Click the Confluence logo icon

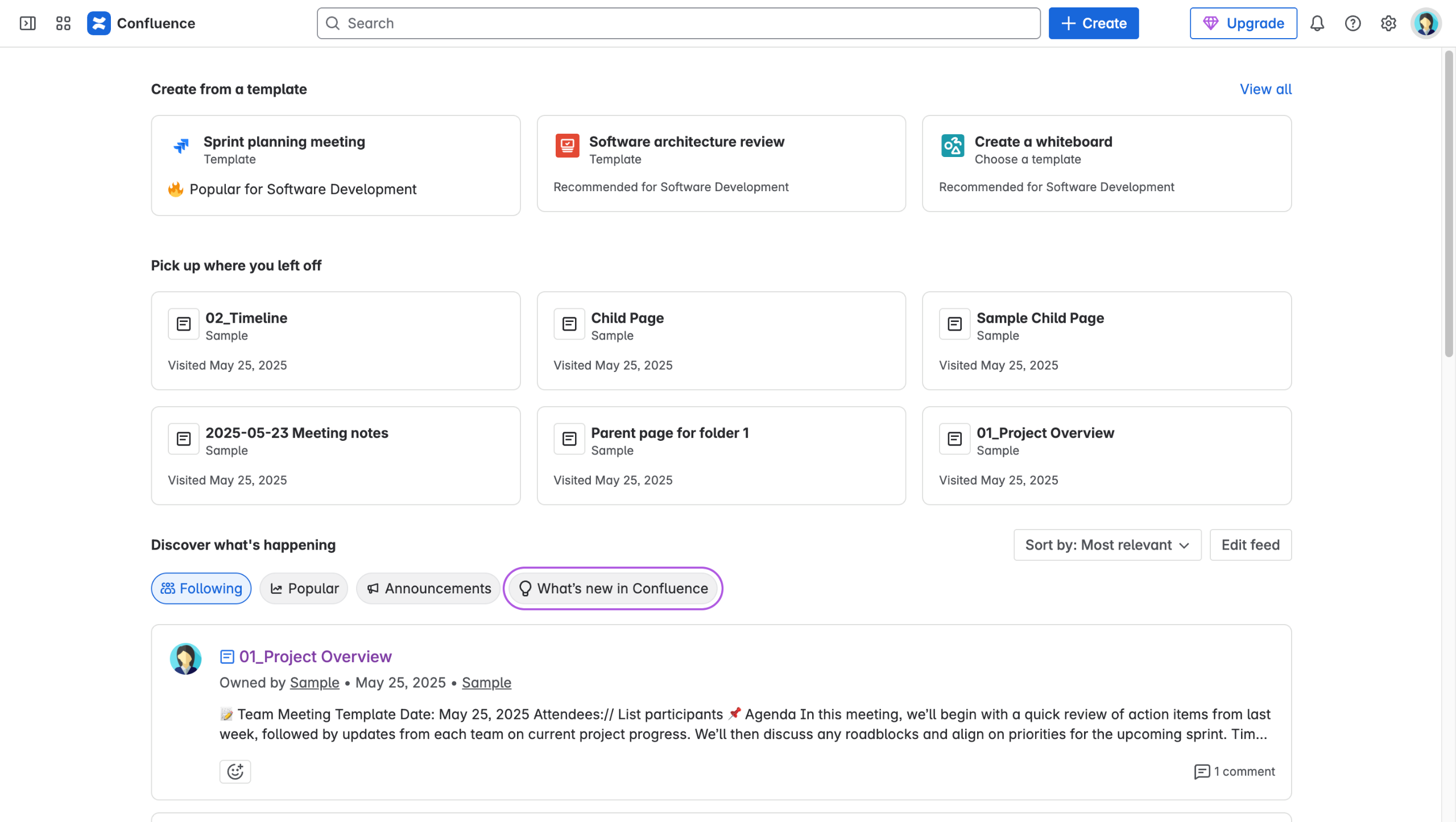(99, 23)
